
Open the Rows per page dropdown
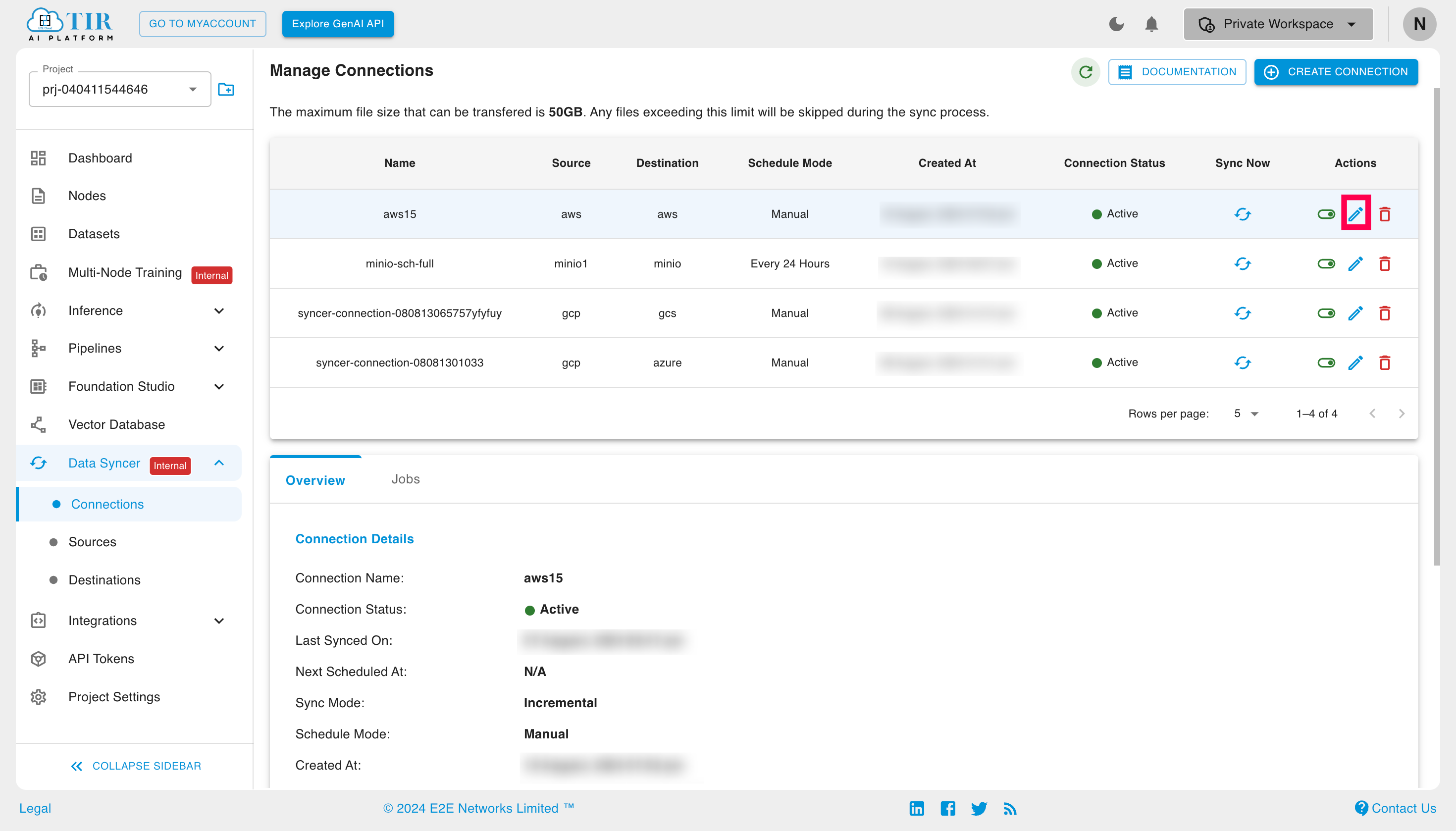pos(1246,413)
